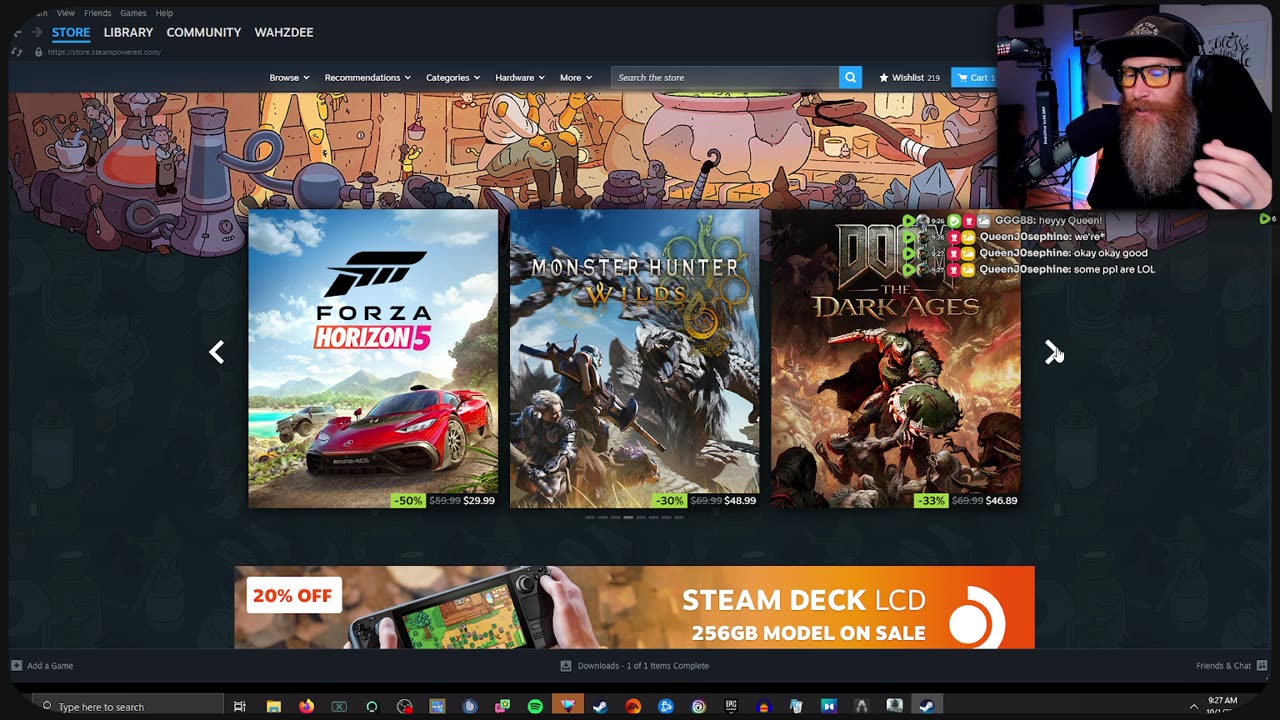
Task: Expand the Browse dropdown
Action: click(x=289, y=77)
